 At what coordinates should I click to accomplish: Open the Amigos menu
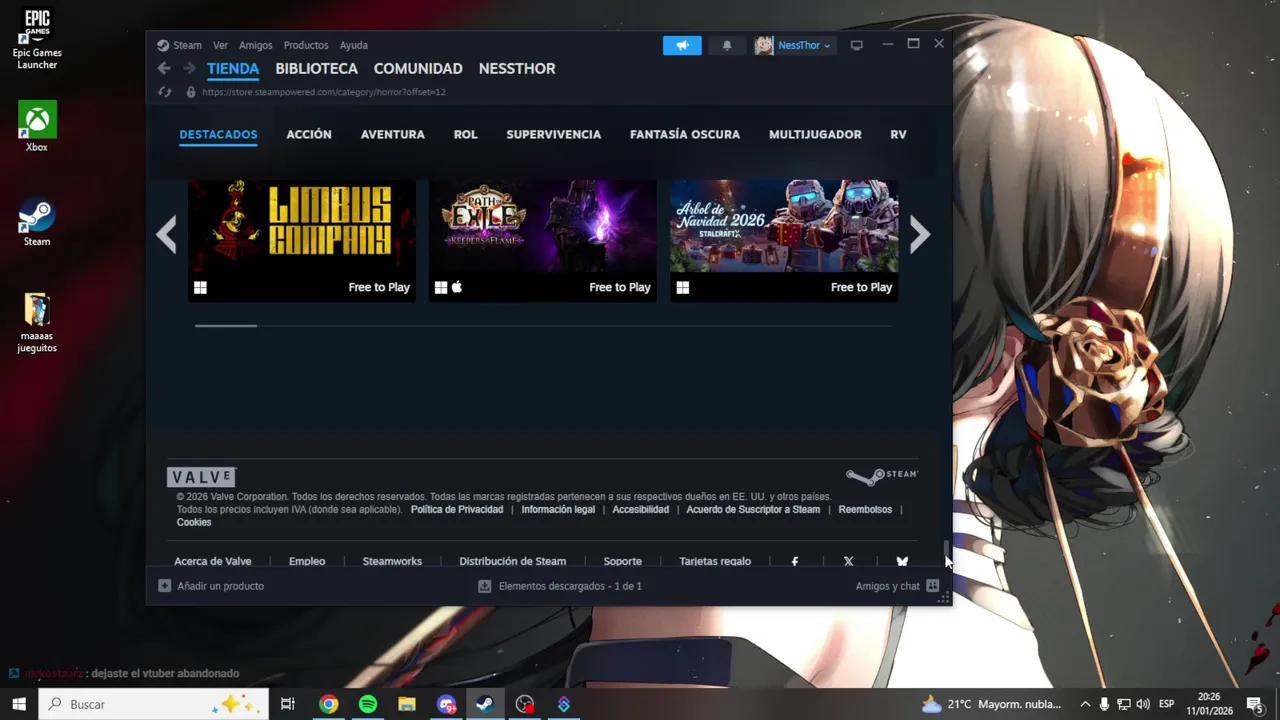pyautogui.click(x=256, y=45)
